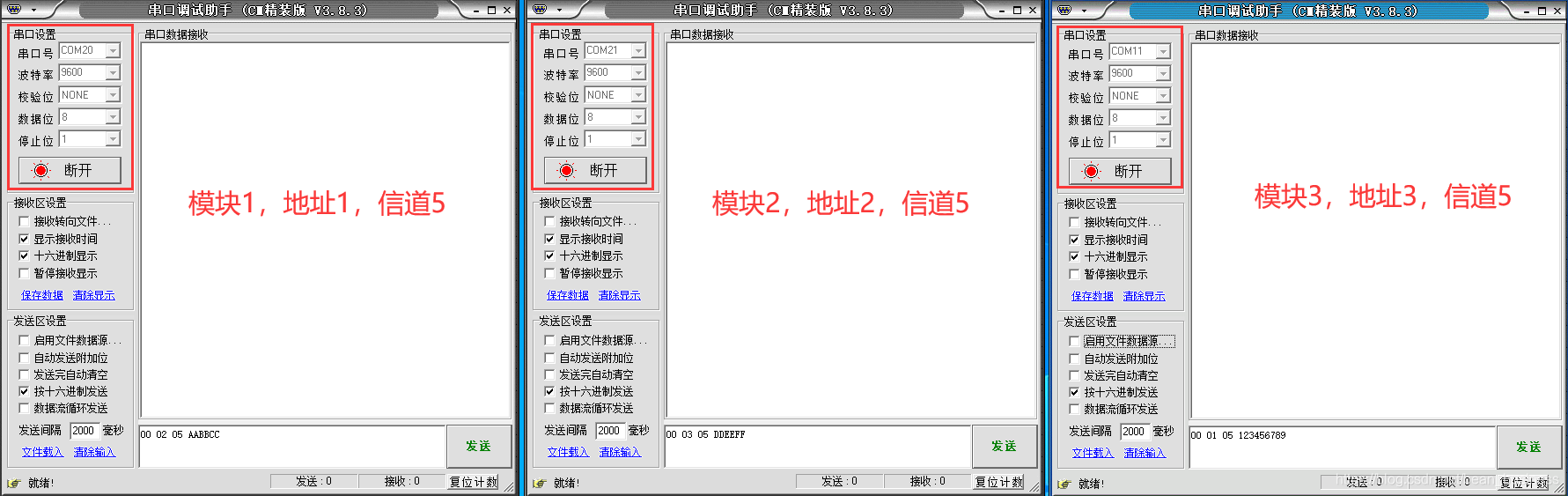Click 文件载入 link in COM11 window

coord(1093,453)
